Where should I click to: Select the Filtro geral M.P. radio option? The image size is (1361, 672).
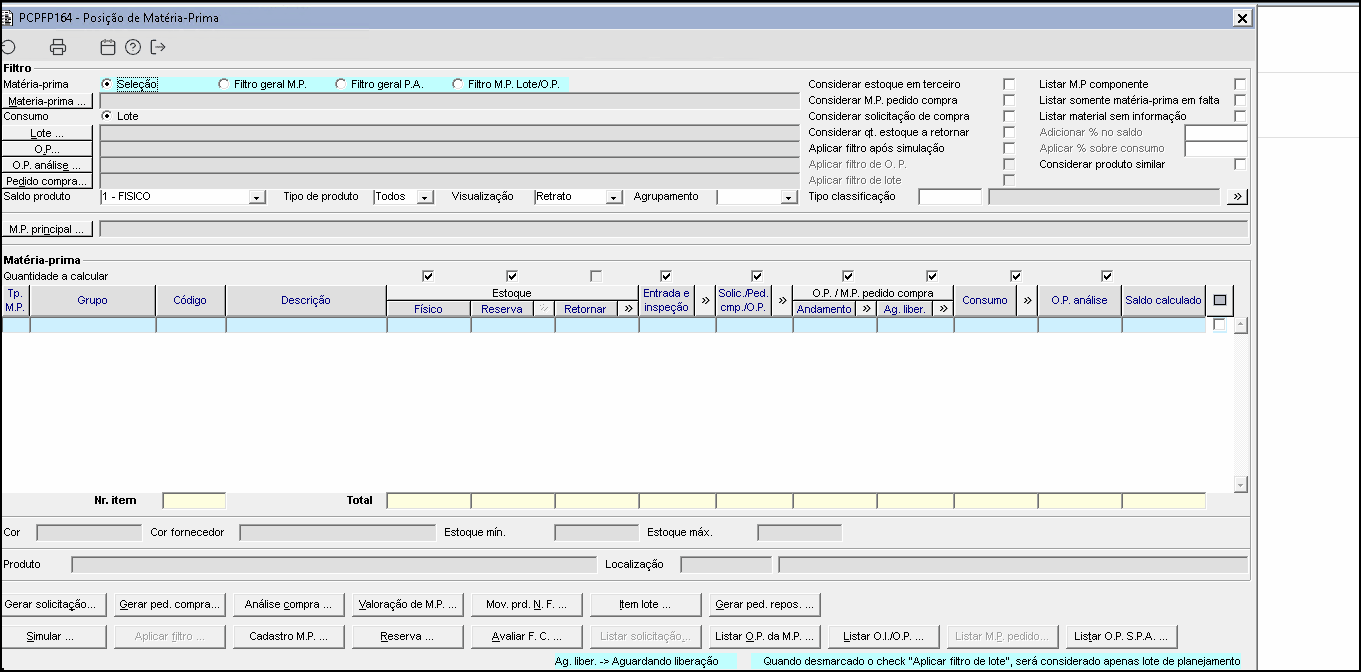click(223, 84)
